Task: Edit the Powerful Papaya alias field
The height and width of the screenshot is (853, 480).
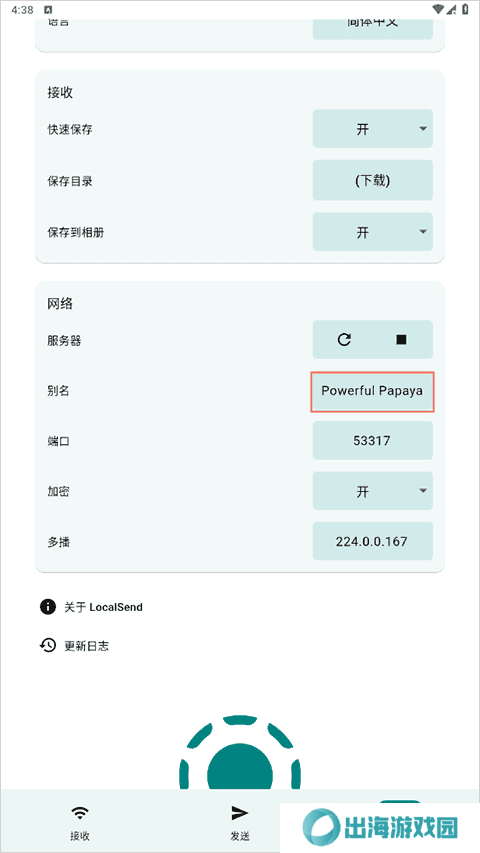Action: pyautogui.click(x=373, y=391)
